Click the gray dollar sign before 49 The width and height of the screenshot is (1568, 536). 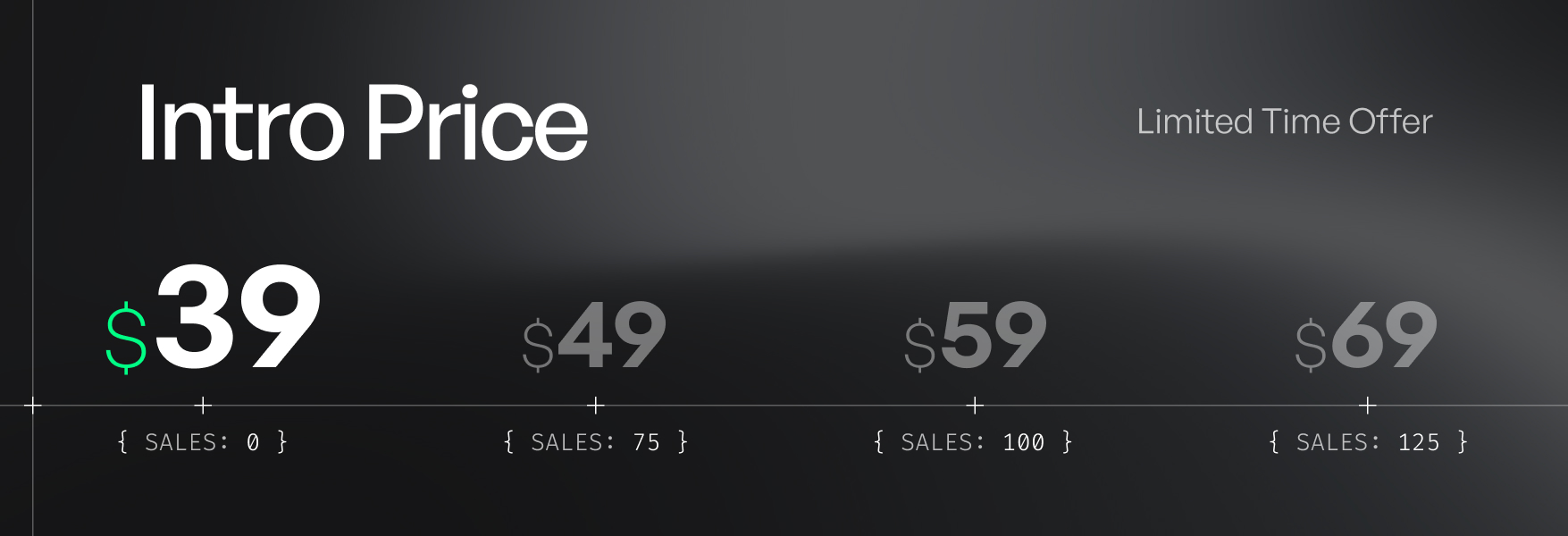click(538, 346)
